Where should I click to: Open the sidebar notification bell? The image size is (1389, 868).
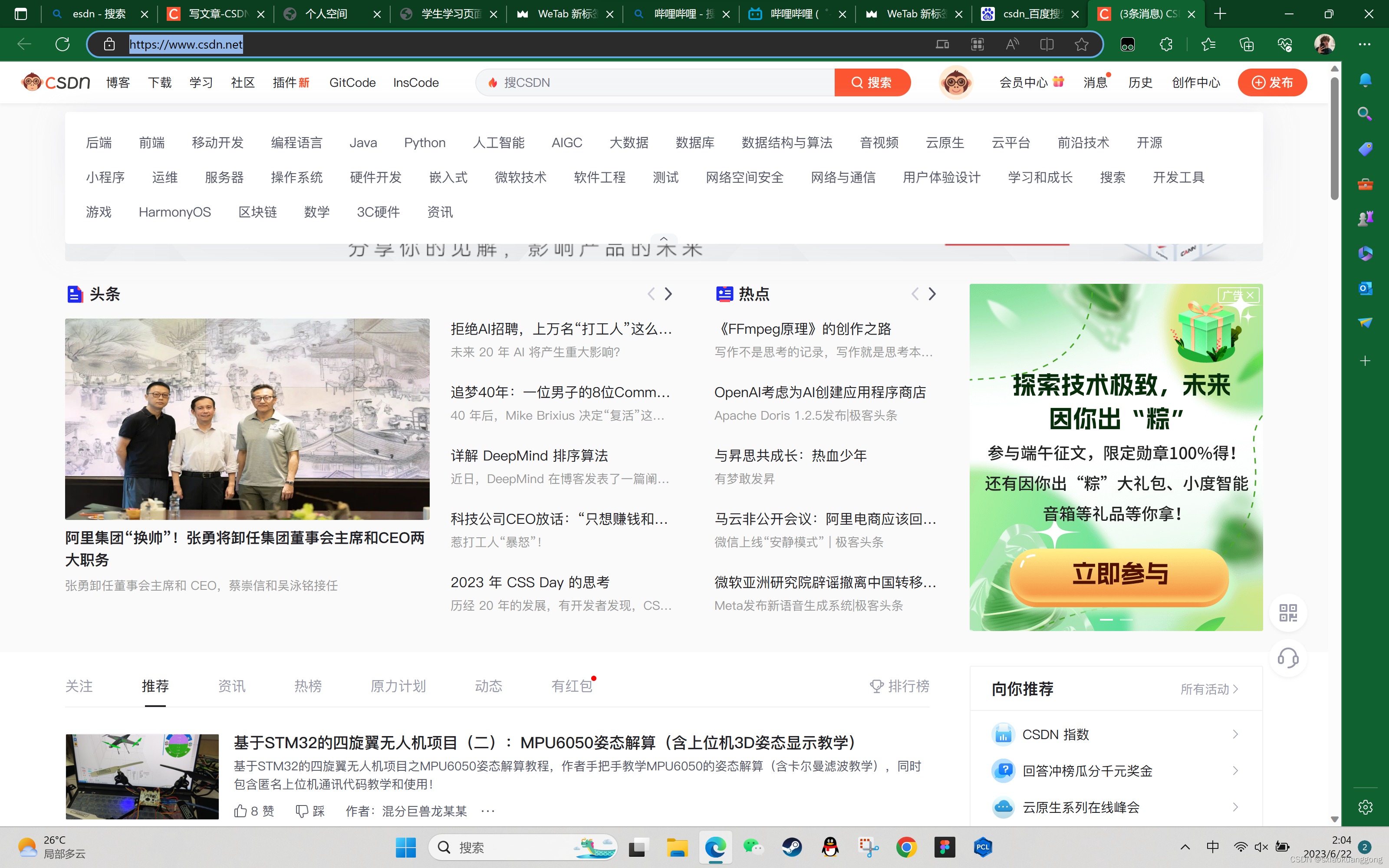pos(1366,80)
